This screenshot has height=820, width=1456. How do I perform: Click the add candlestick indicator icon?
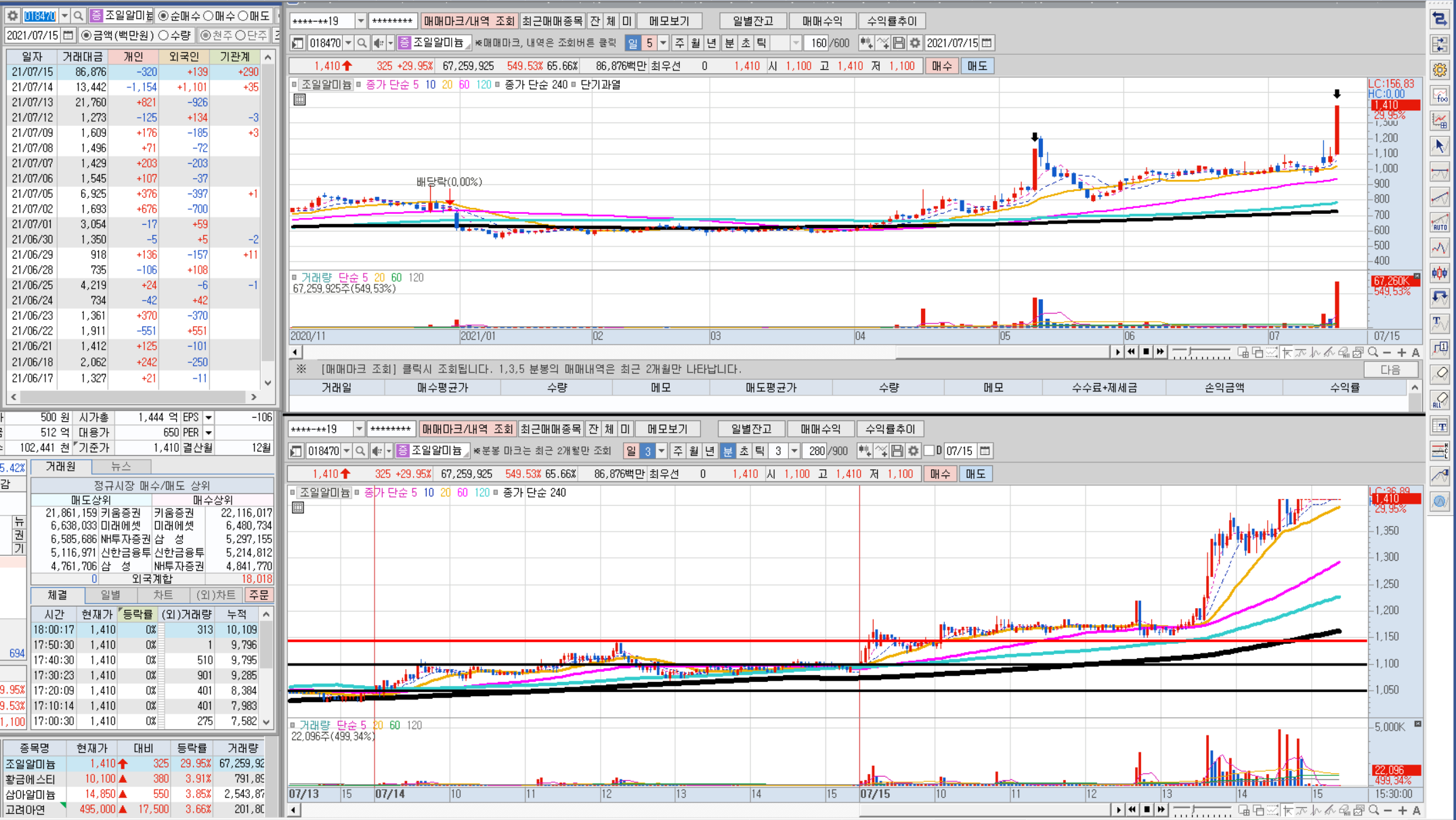pyautogui.click(x=866, y=43)
